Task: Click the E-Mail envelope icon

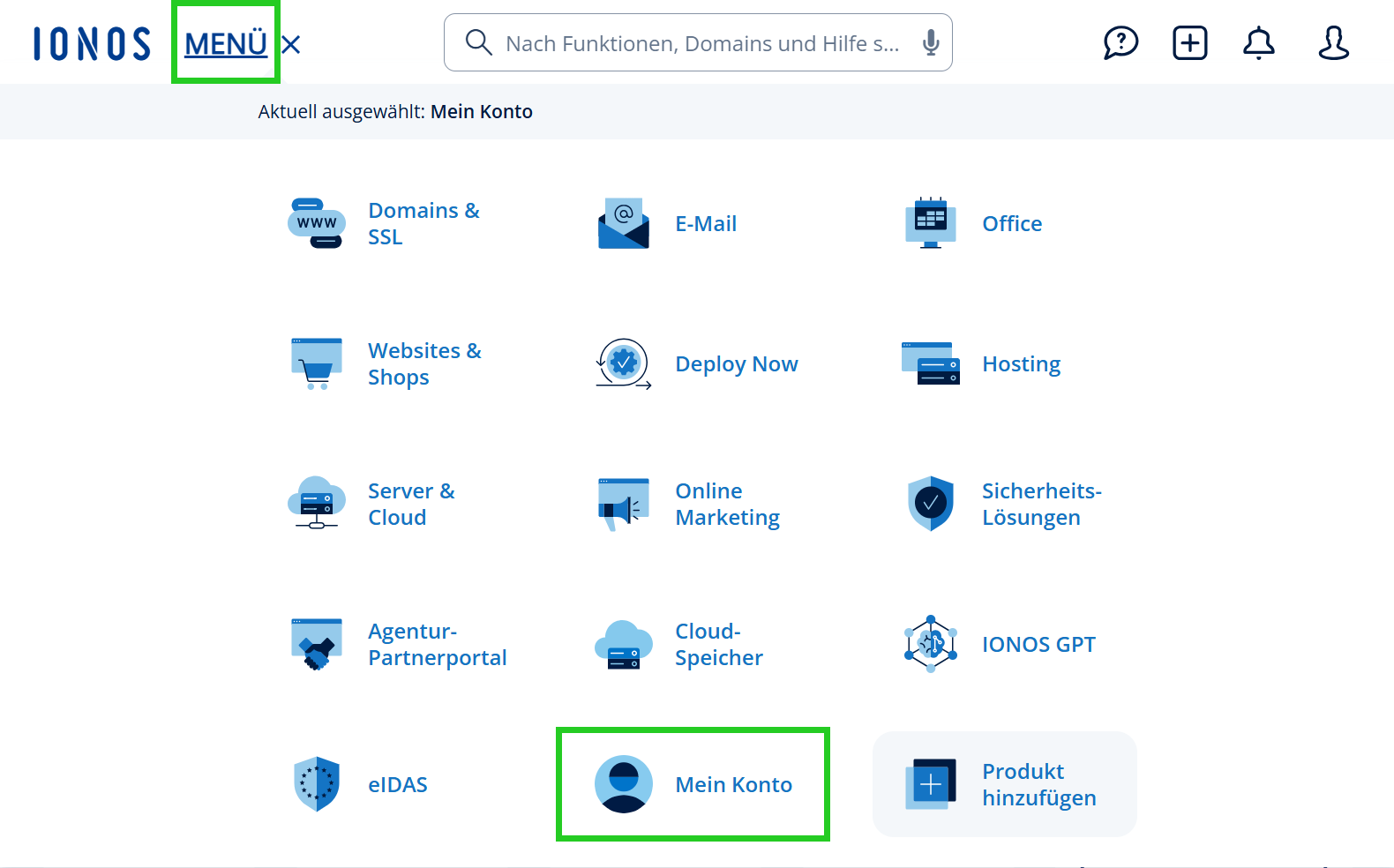Action: pos(624,224)
